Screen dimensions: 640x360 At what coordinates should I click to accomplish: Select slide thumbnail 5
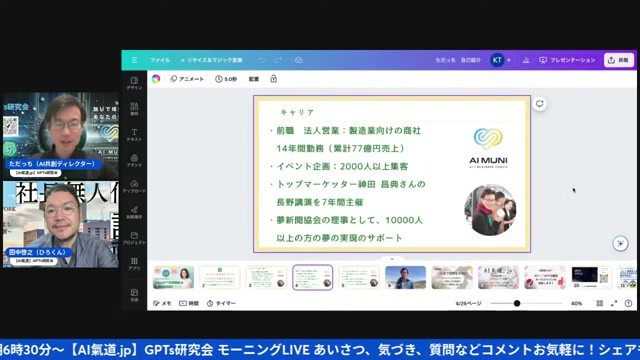(359, 278)
